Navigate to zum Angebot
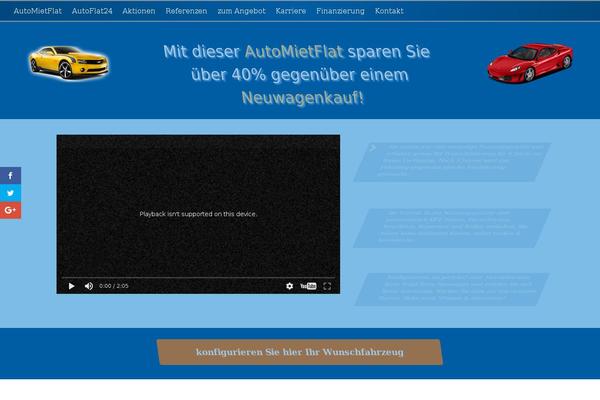 point(241,11)
